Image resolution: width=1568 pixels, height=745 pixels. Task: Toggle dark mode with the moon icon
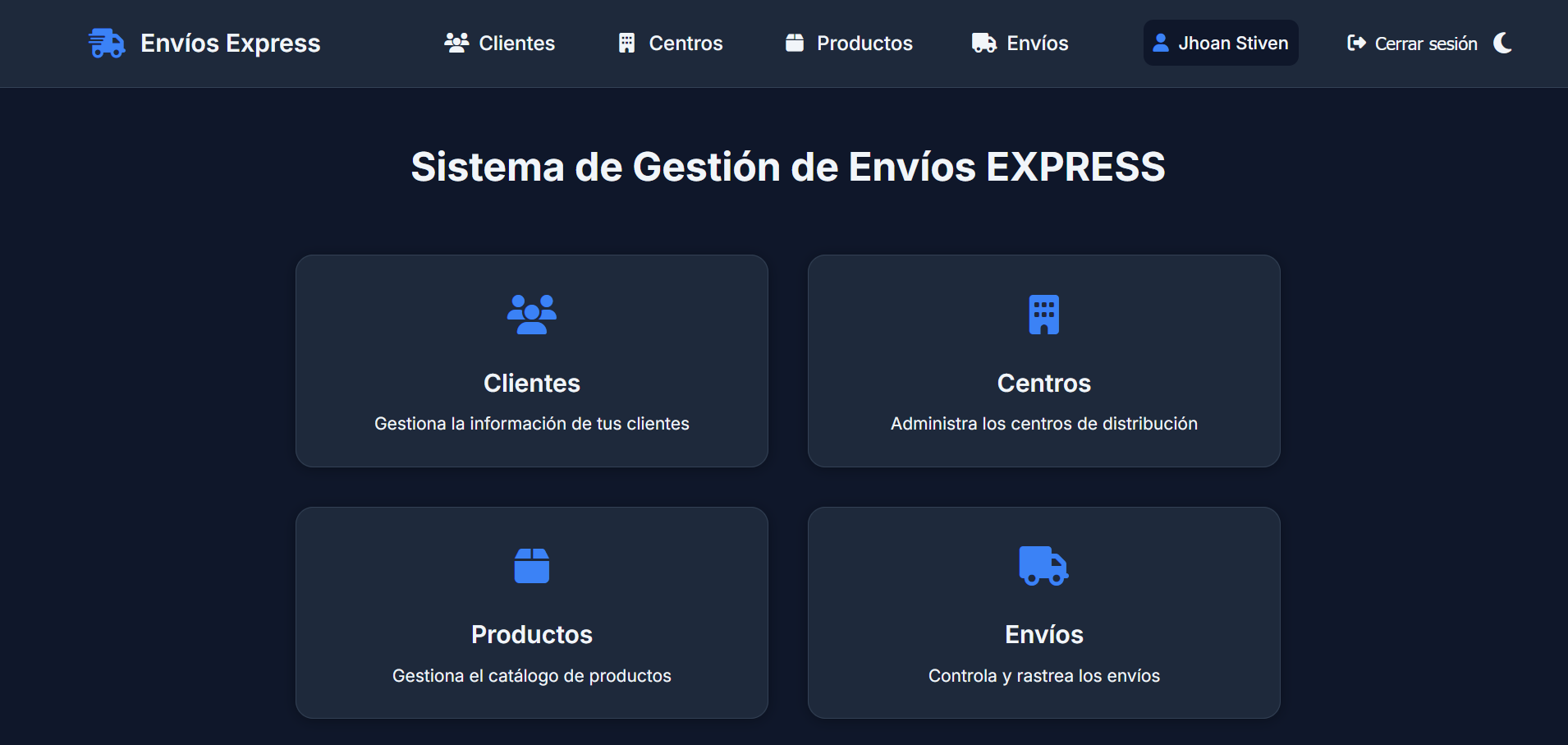pyautogui.click(x=1503, y=43)
